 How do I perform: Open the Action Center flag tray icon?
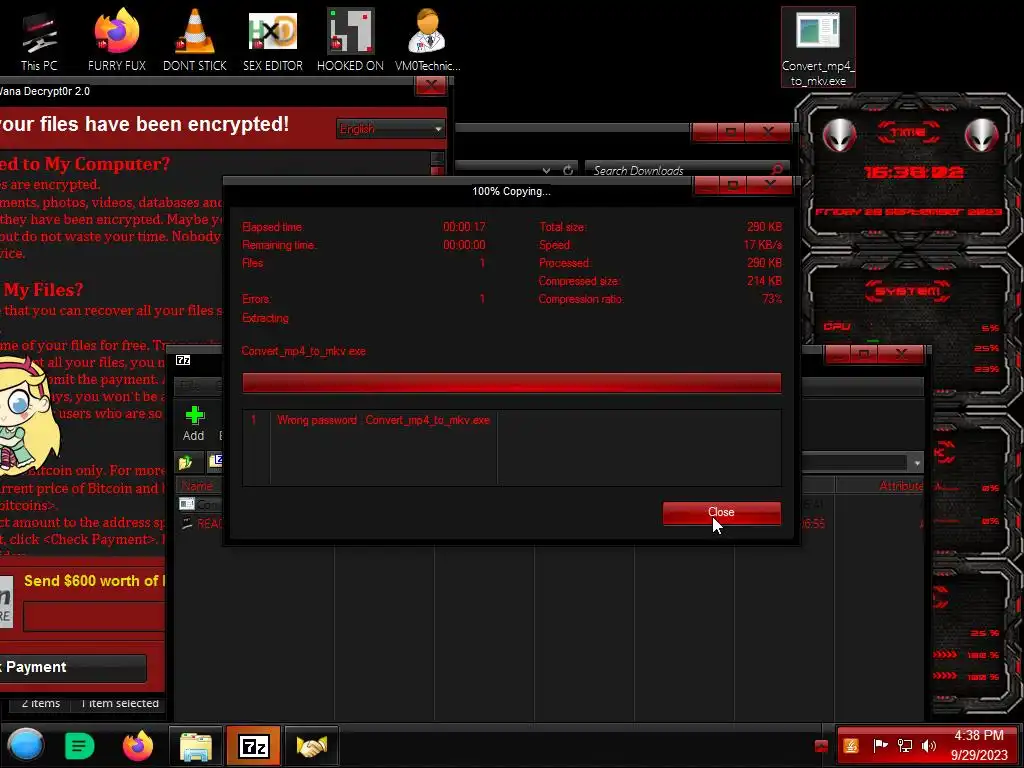(880, 746)
